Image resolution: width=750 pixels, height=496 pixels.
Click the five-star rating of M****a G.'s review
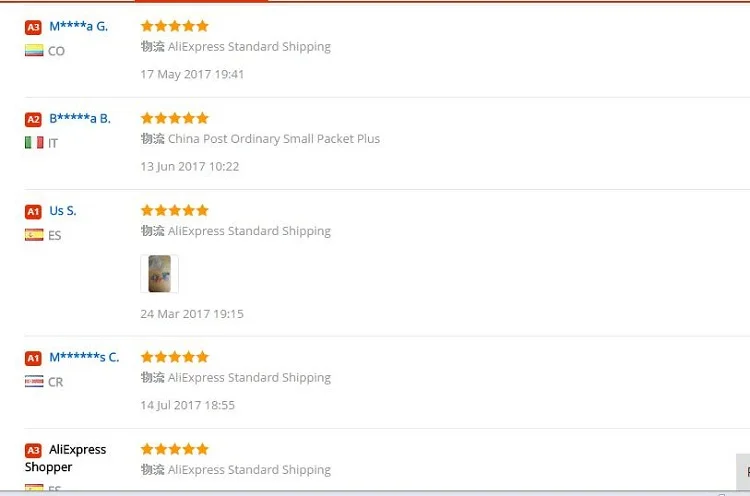pyautogui.click(x=175, y=26)
